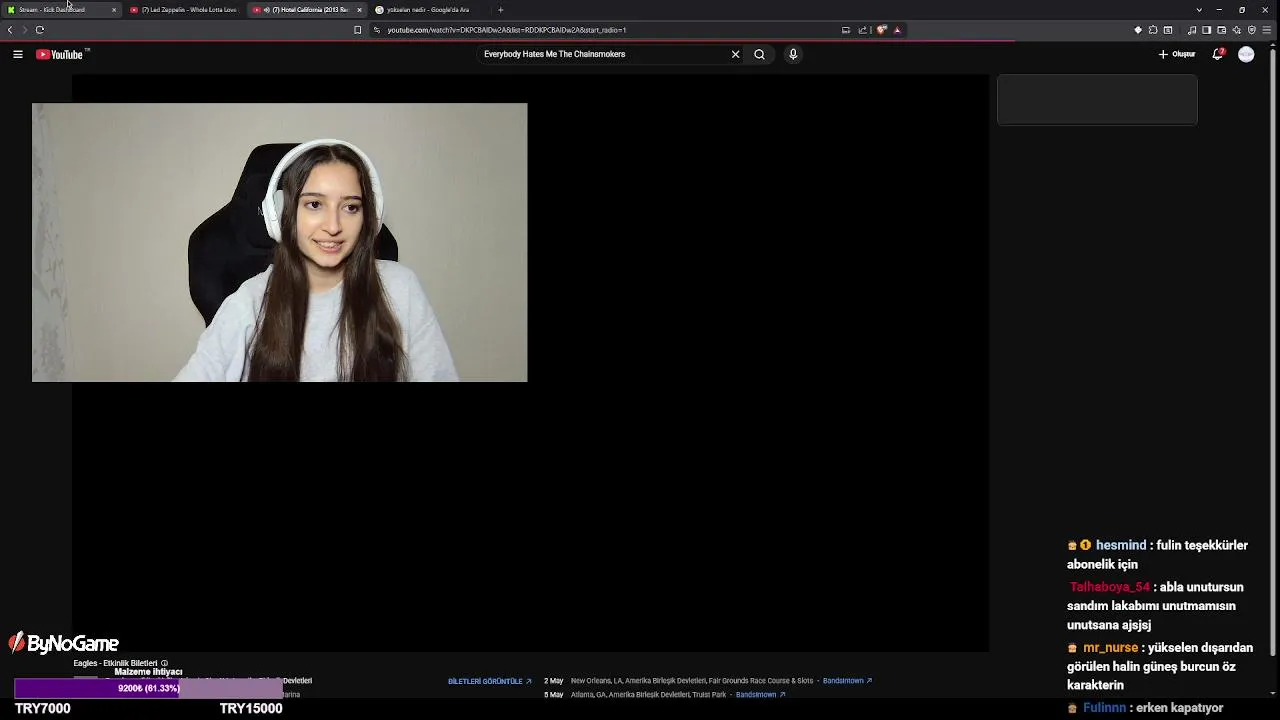Start voice search with microphone icon

[793, 54]
